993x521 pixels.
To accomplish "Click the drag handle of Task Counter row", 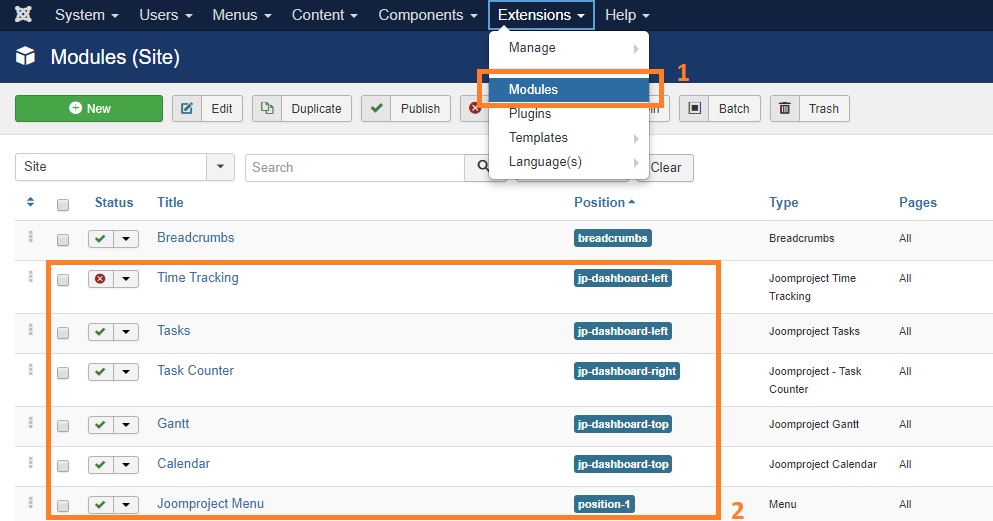I will click(x=30, y=370).
